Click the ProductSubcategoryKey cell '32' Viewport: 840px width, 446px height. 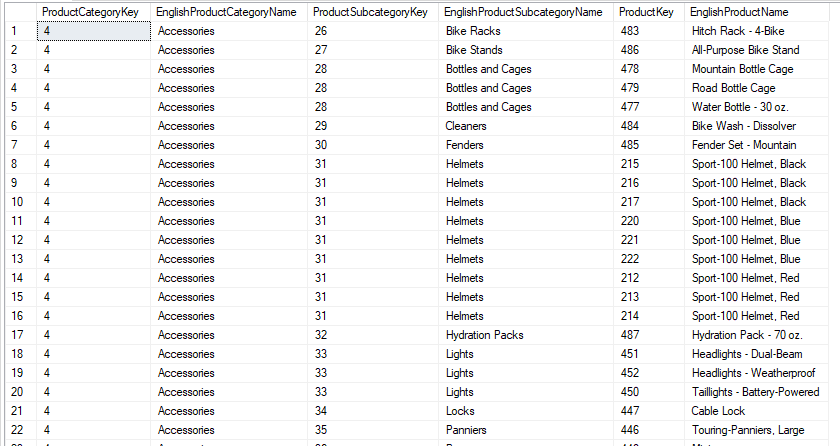point(373,335)
